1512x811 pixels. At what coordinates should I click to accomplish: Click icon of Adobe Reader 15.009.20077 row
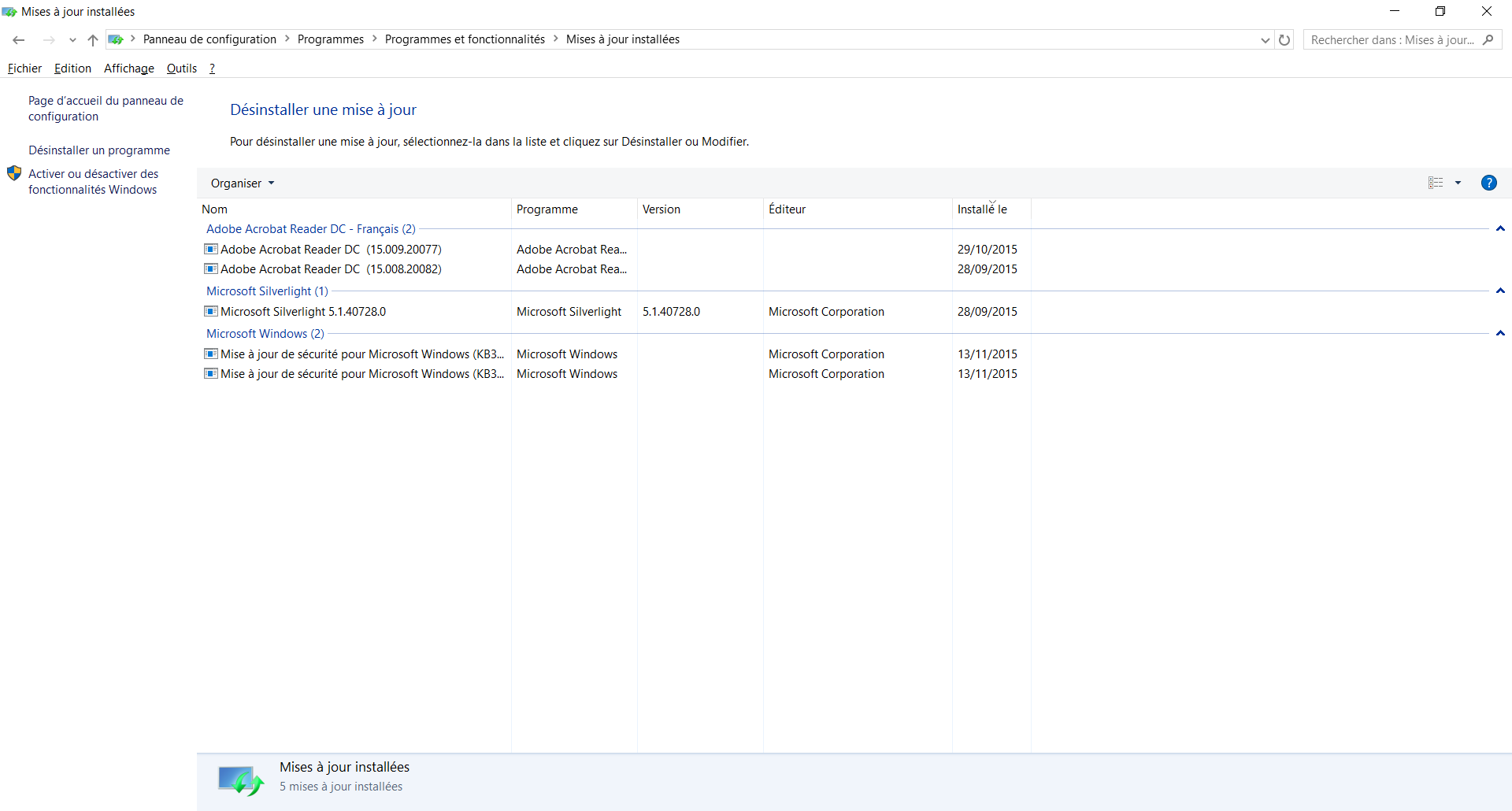coord(211,249)
